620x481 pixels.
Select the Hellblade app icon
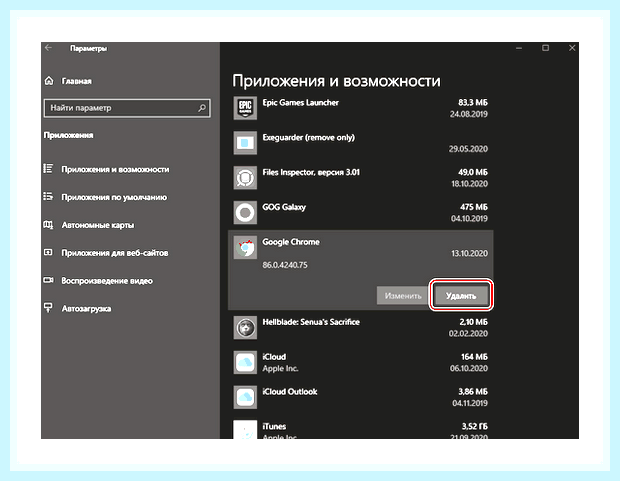click(x=245, y=328)
